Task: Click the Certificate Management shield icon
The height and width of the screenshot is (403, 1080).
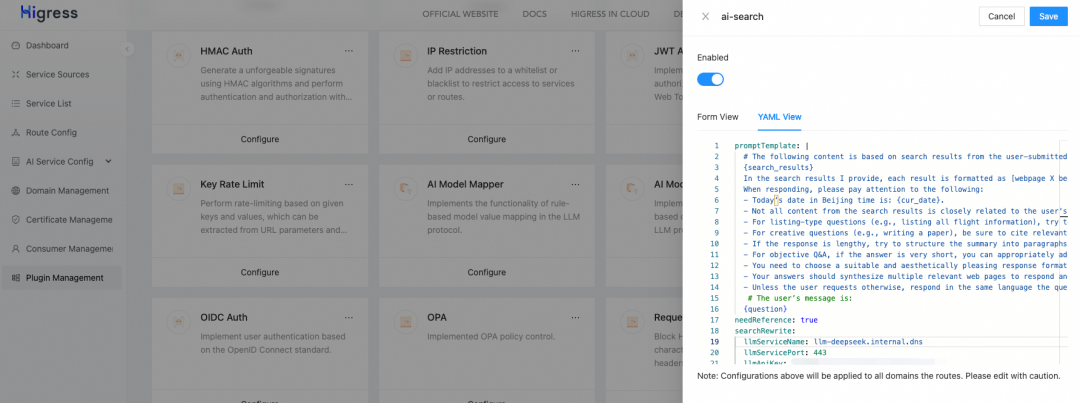Action: (x=16, y=220)
